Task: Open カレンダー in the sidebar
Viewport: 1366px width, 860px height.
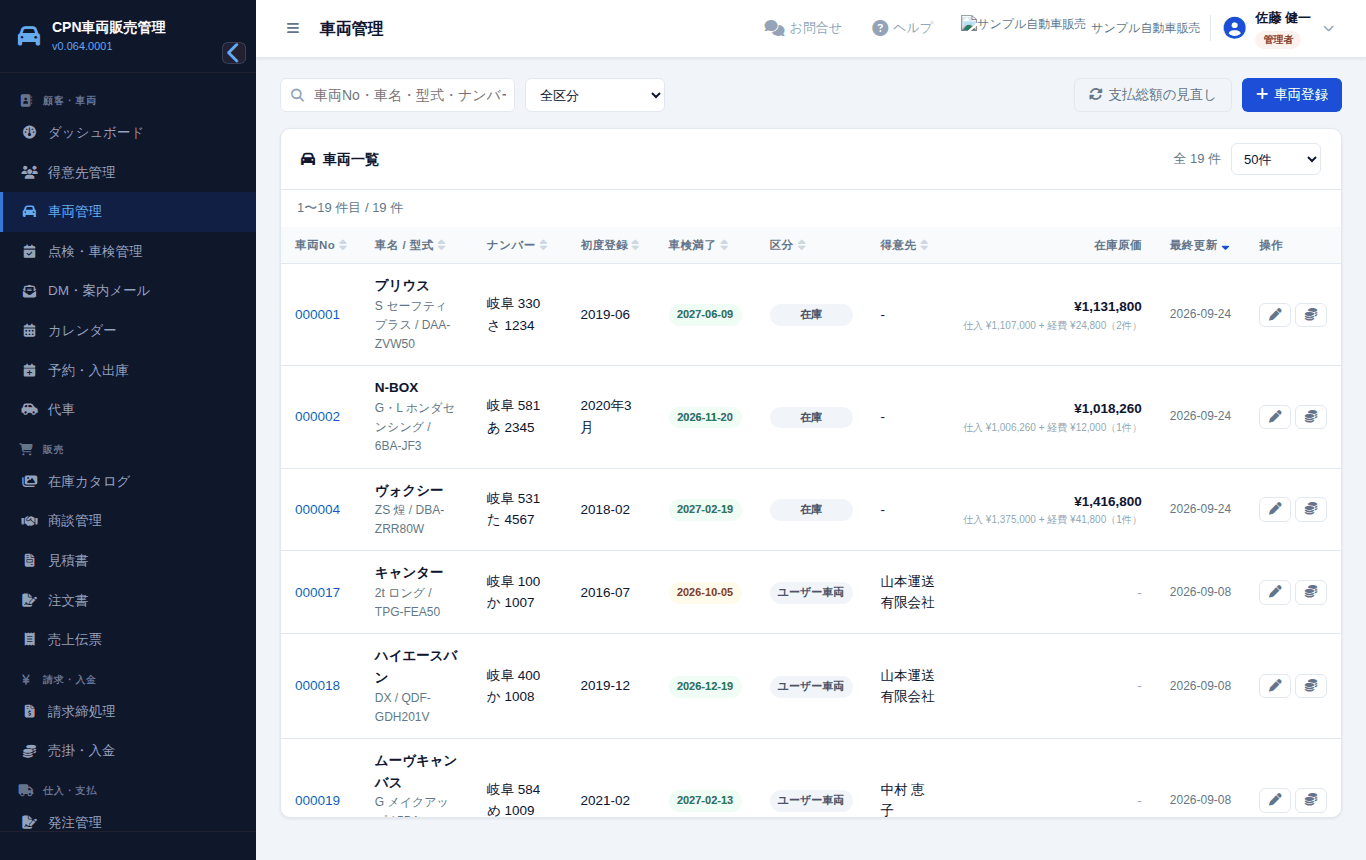Action: point(128,330)
